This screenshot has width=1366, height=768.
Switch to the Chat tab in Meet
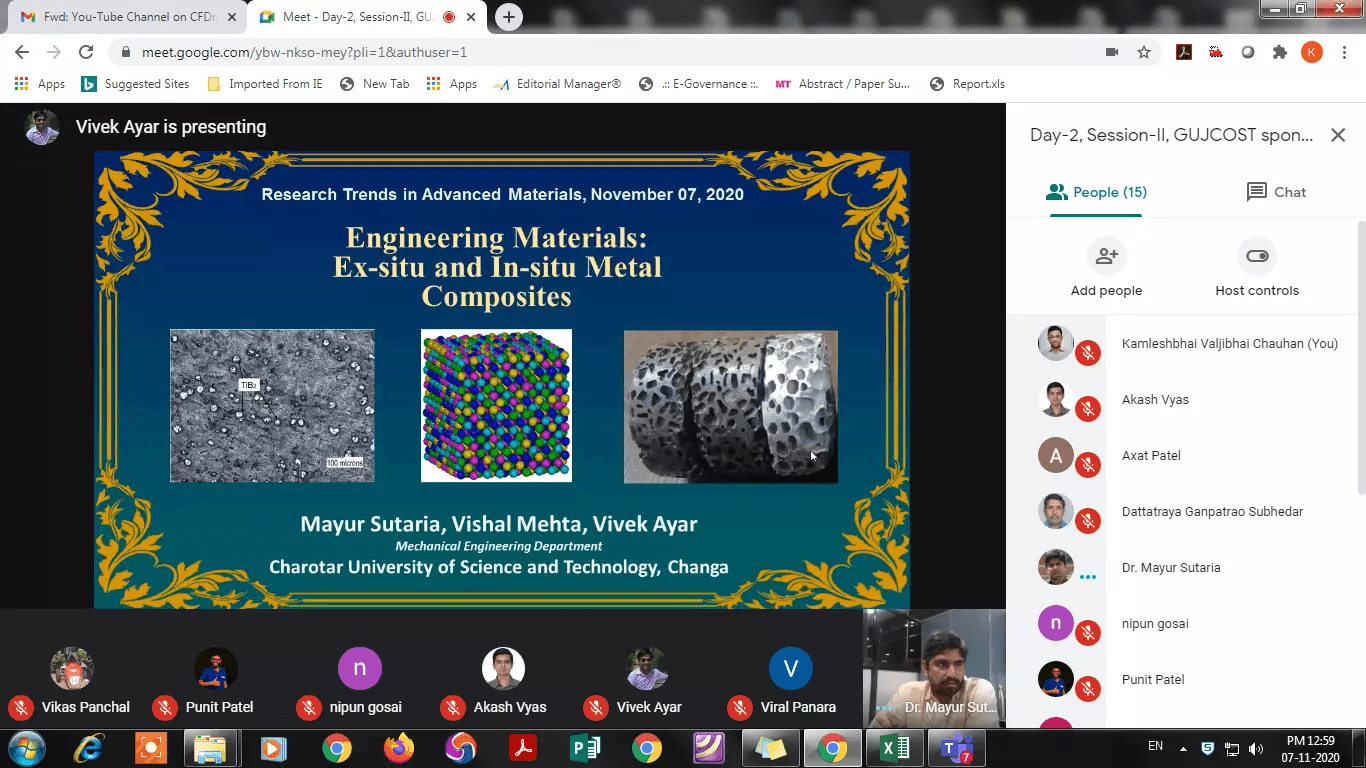pyautogui.click(x=1275, y=192)
